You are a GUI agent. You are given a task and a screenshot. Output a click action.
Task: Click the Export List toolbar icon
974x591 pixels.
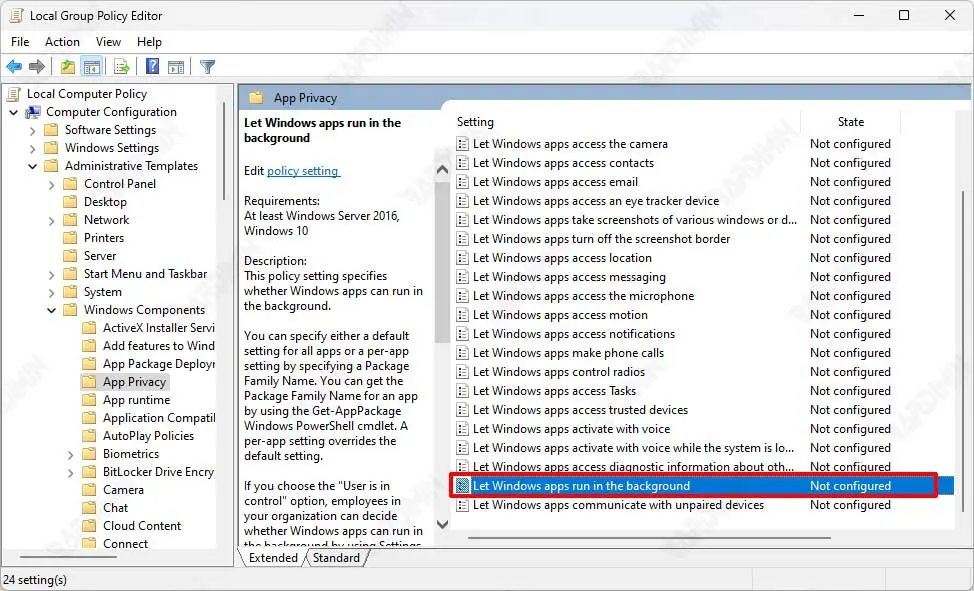click(122, 66)
